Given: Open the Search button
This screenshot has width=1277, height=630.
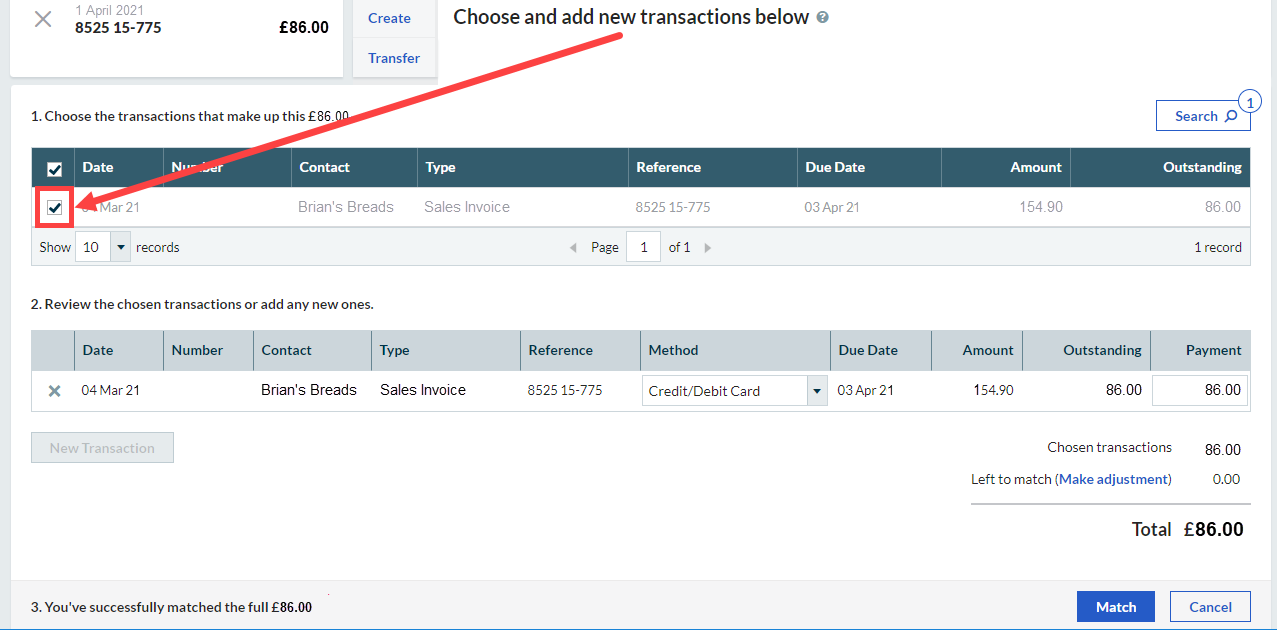Looking at the screenshot, I should tap(1203, 116).
